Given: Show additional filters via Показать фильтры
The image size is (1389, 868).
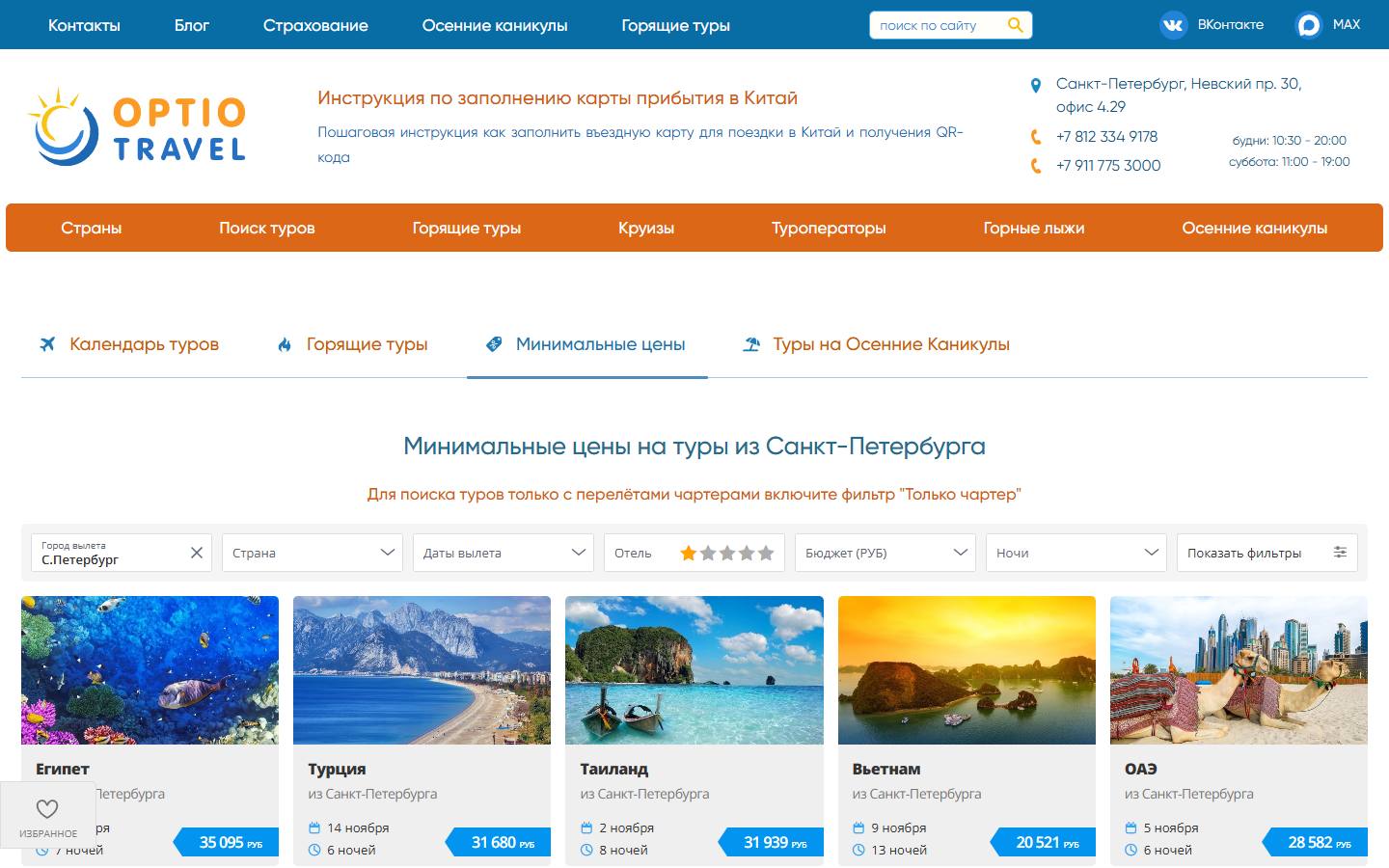Looking at the screenshot, I should (1267, 553).
